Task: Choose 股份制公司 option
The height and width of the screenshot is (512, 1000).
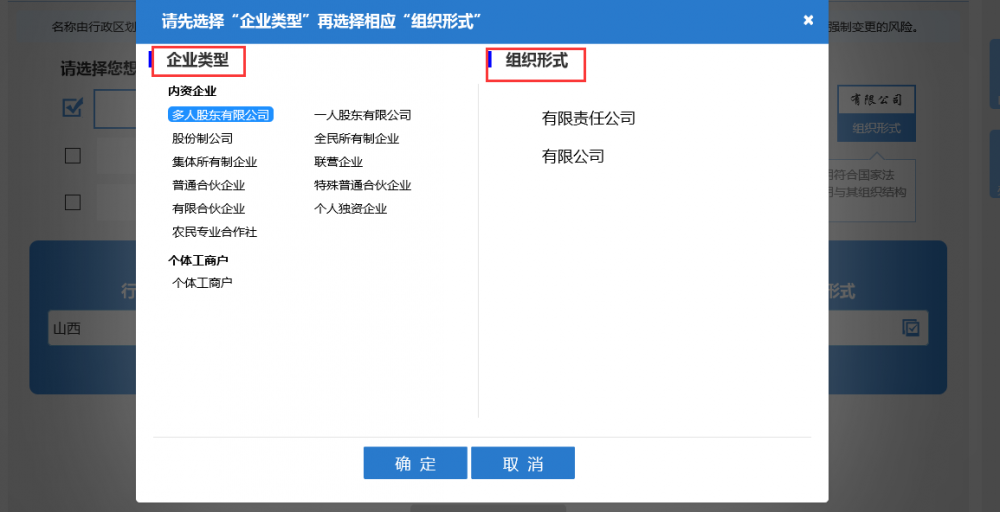Action: [202, 138]
